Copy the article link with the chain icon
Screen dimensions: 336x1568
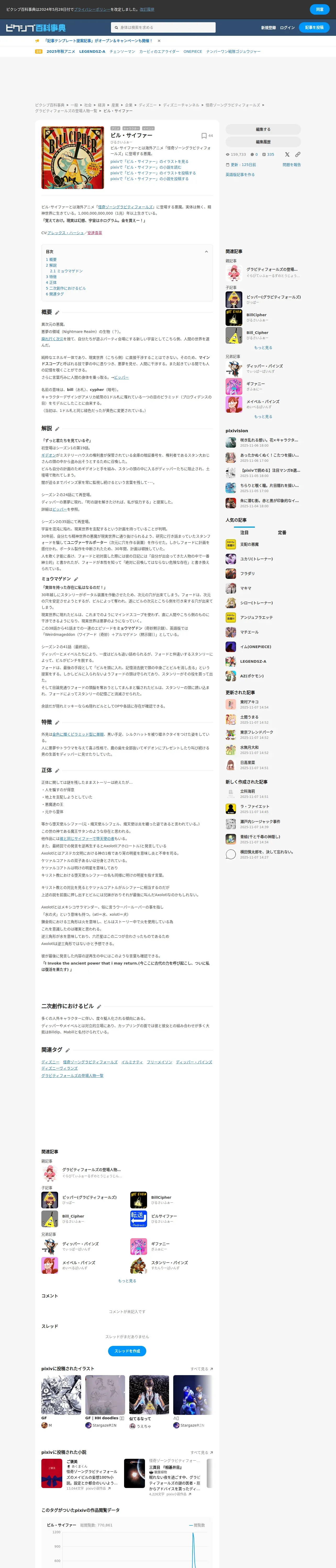click(x=298, y=155)
